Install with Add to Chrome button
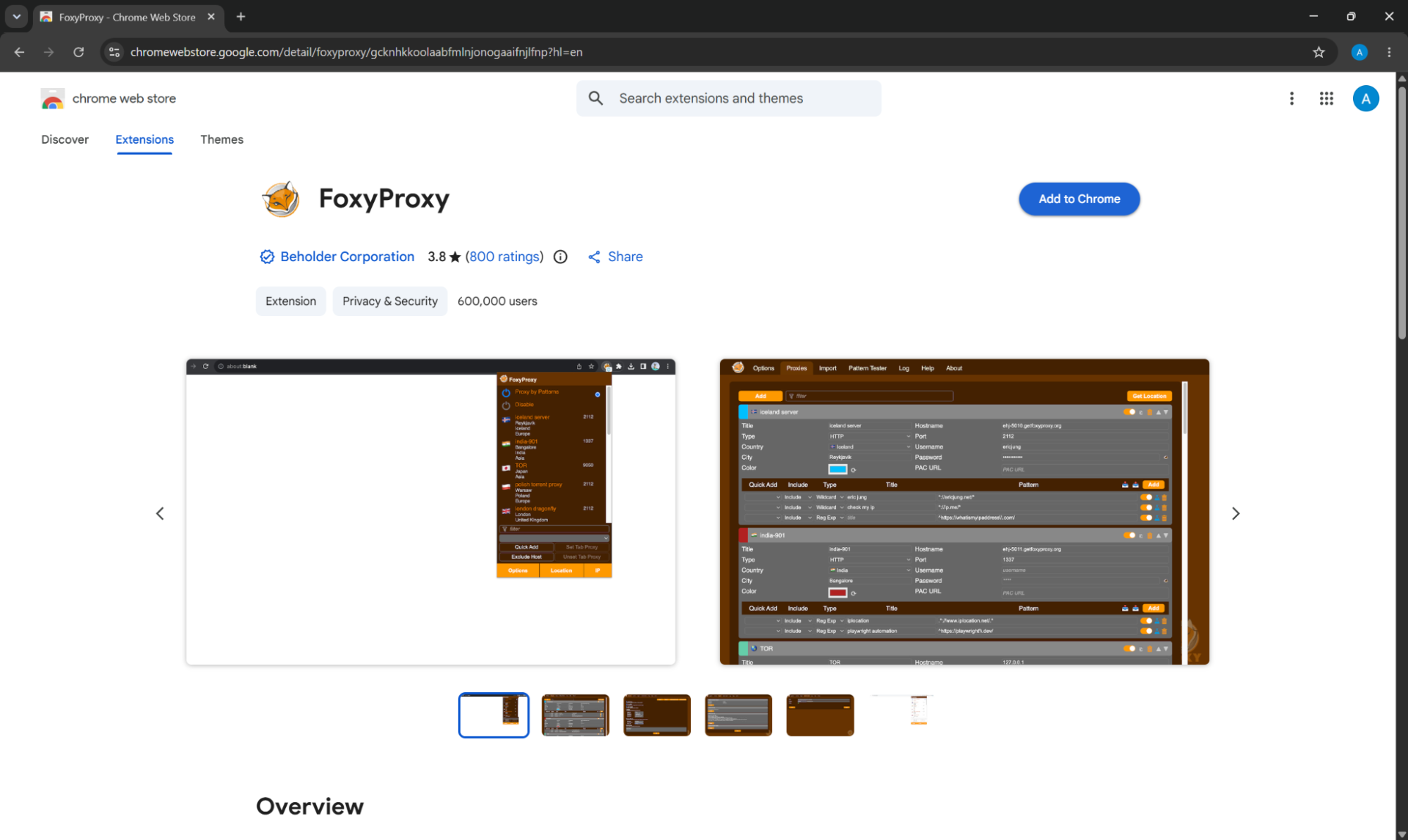The width and height of the screenshot is (1408, 840). coord(1079,199)
